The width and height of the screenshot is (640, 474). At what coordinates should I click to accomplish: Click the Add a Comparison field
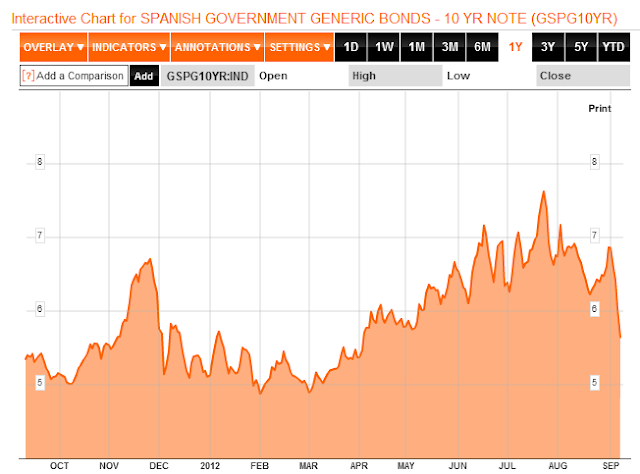(x=74, y=76)
